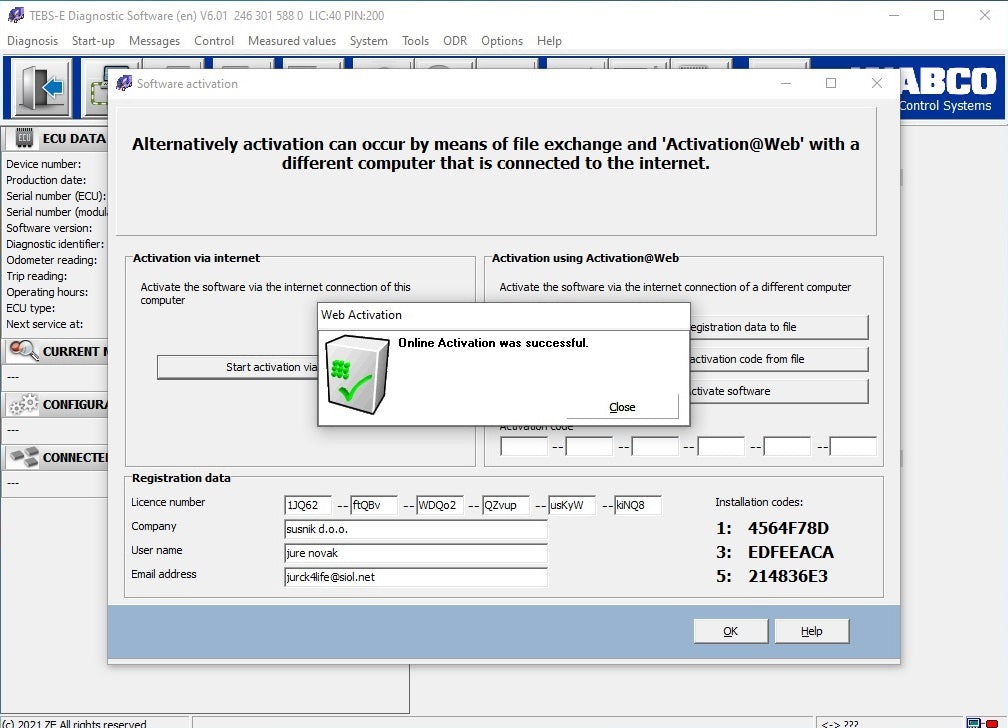Image resolution: width=1008 pixels, height=728 pixels.
Task: Click the green checkmark activation box icon
Action: [357, 374]
